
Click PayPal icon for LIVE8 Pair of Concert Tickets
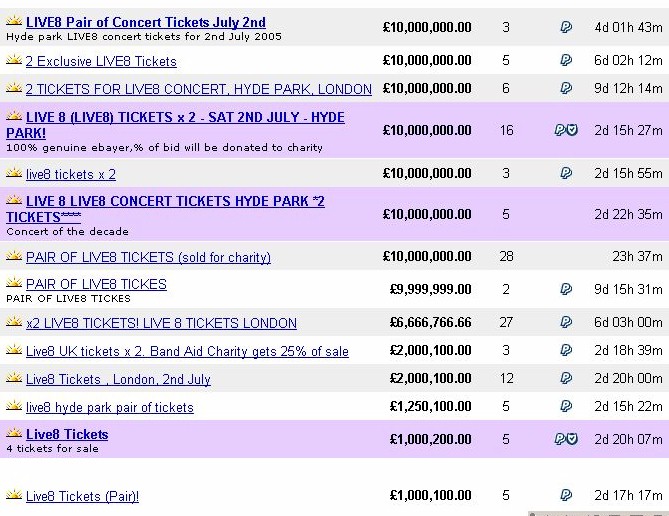click(x=566, y=27)
